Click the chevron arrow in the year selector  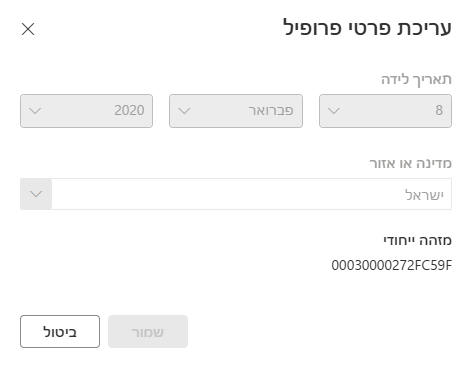point(35,111)
